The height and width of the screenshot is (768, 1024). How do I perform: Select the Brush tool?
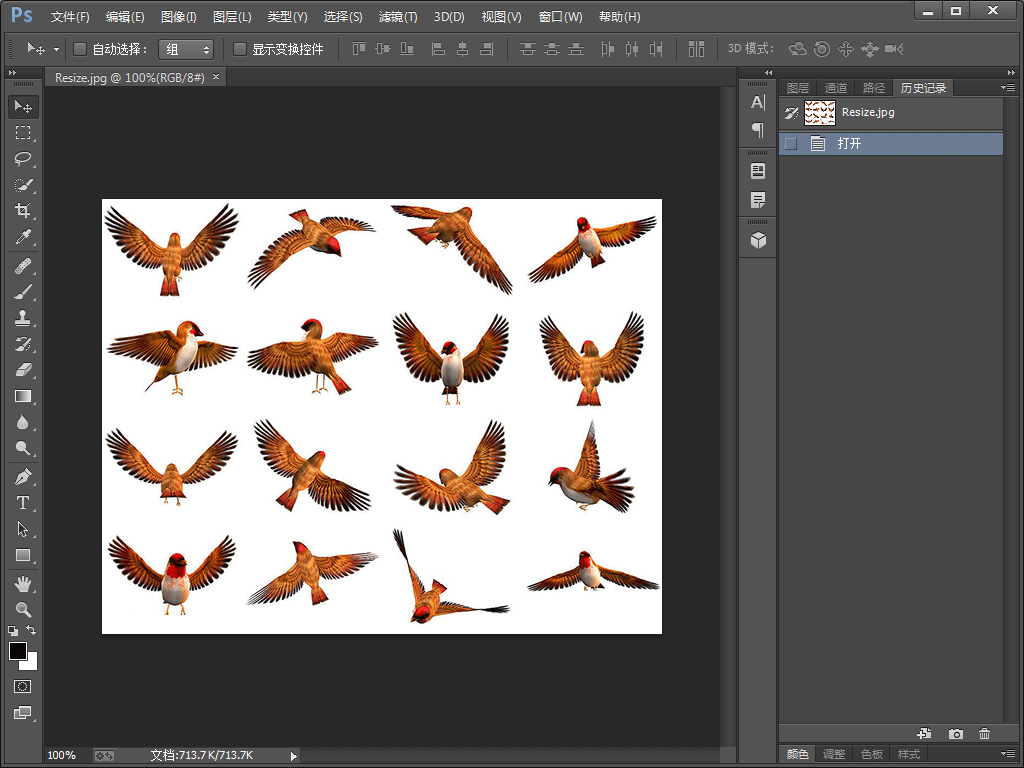pyautogui.click(x=23, y=292)
